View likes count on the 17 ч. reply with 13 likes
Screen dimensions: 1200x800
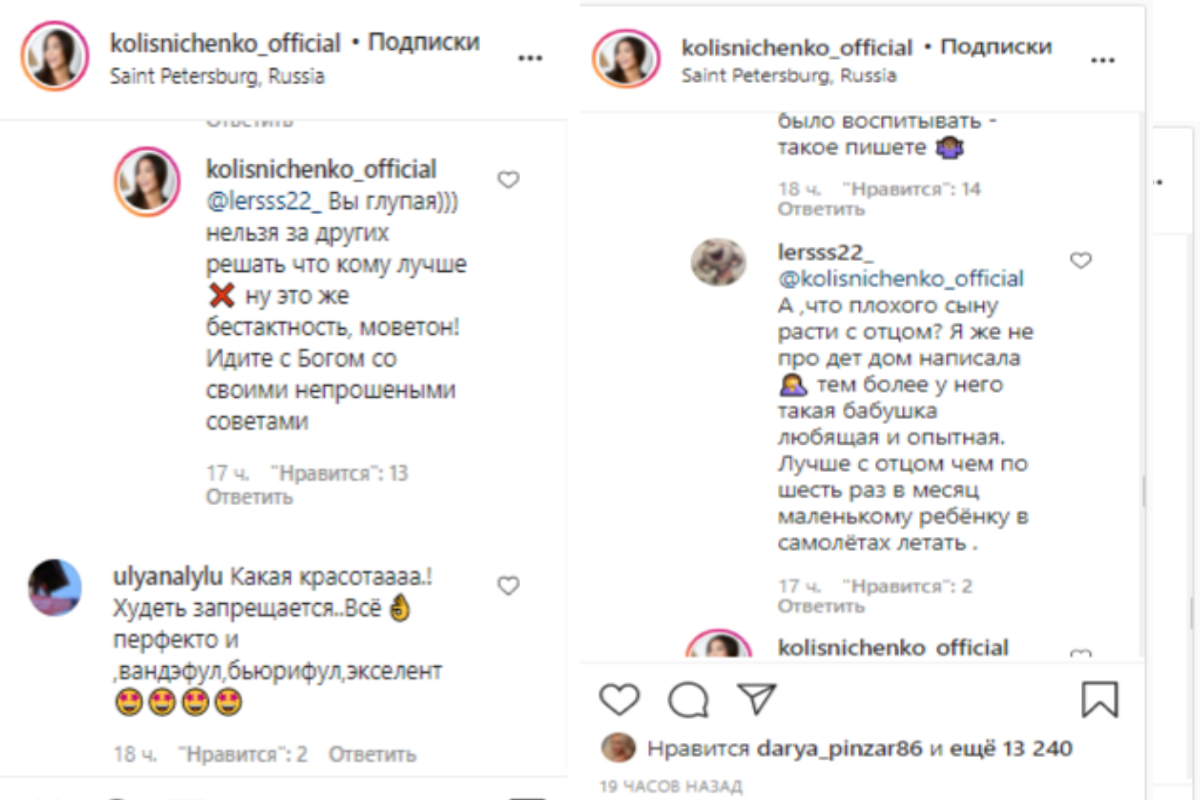tap(339, 473)
